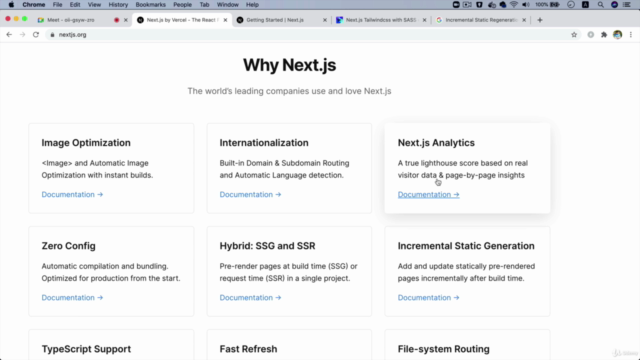This screenshot has width=640, height=360.
Task: Open Incremental Static Generation Documentation link
Action: pos(429,298)
